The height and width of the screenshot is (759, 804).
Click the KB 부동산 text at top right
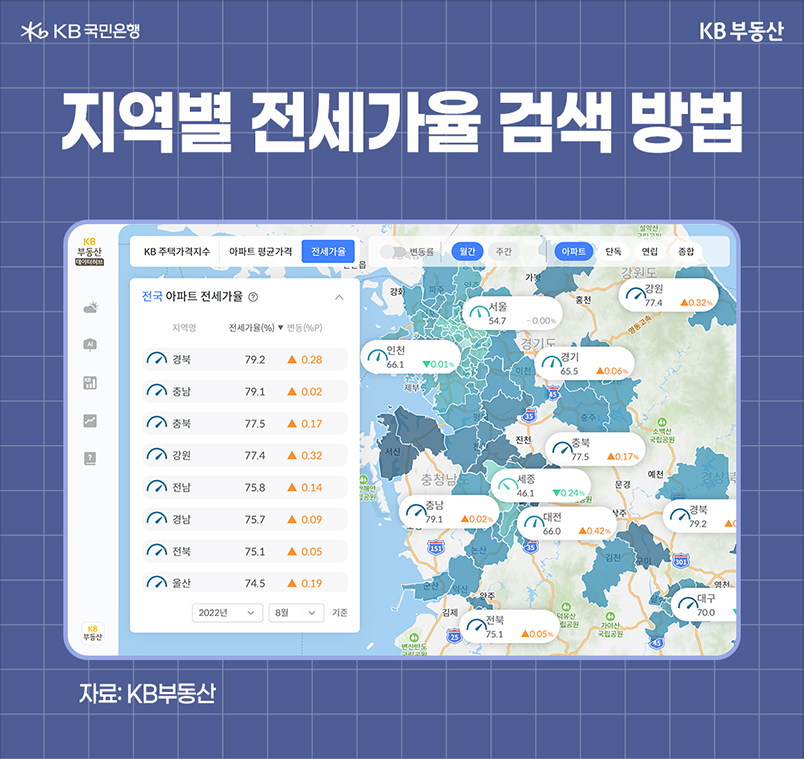tap(741, 31)
